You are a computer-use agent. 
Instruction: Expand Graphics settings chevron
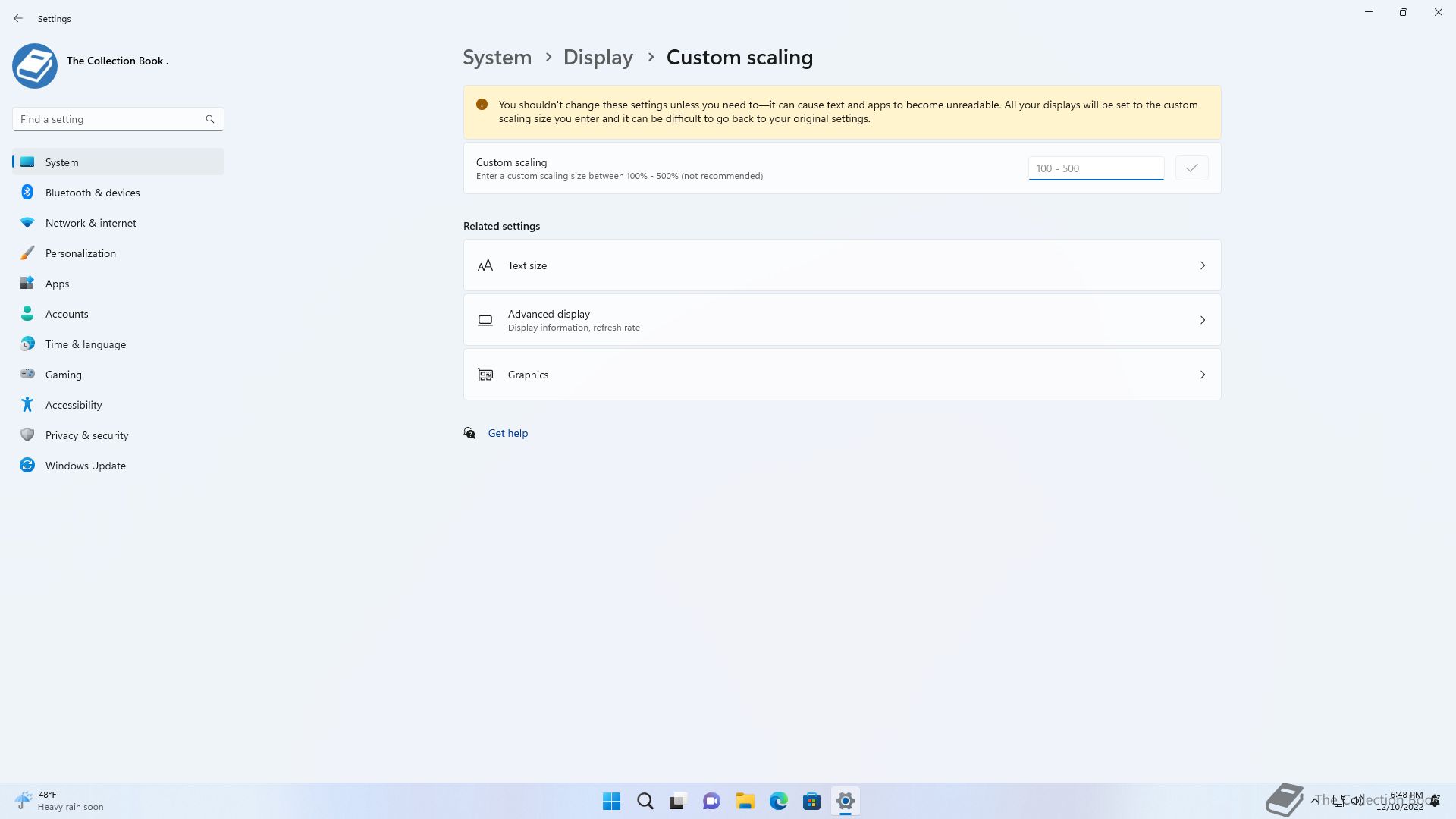[x=1202, y=375]
